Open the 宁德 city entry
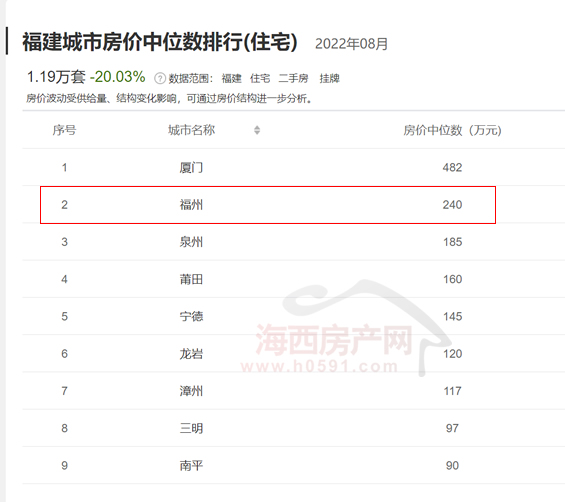The height and width of the screenshot is (502, 565). (x=191, y=316)
